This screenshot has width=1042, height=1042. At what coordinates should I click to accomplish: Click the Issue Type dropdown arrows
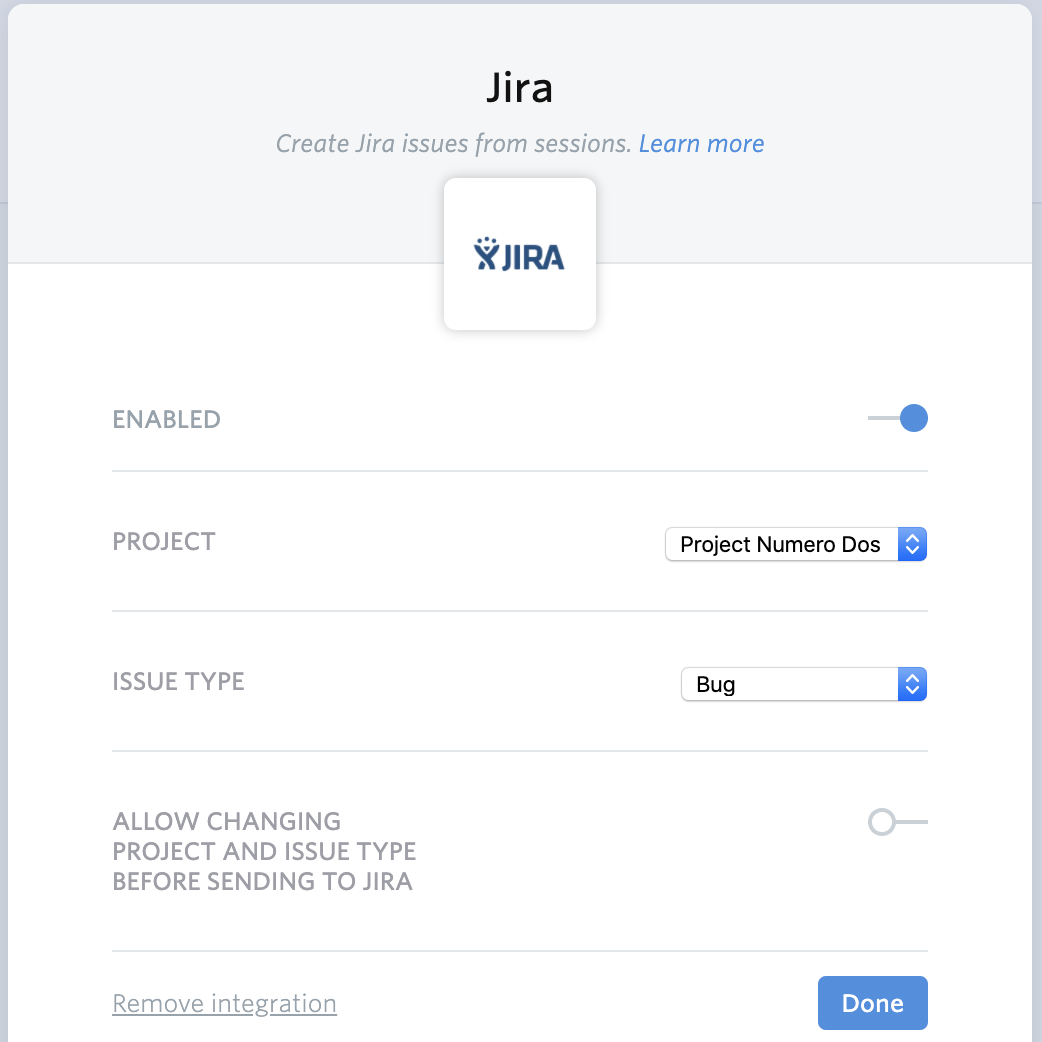point(911,684)
